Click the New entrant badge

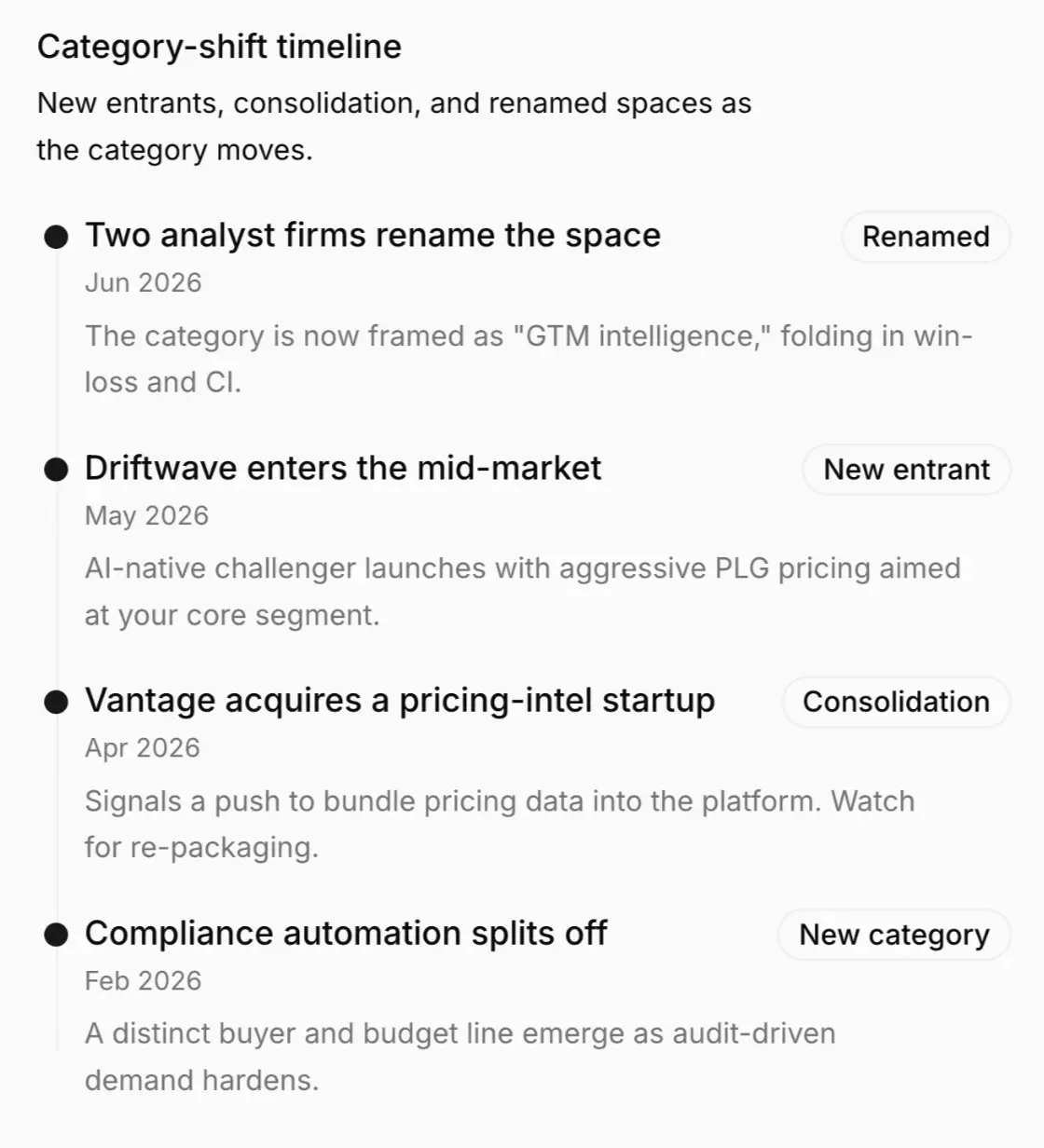click(906, 470)
